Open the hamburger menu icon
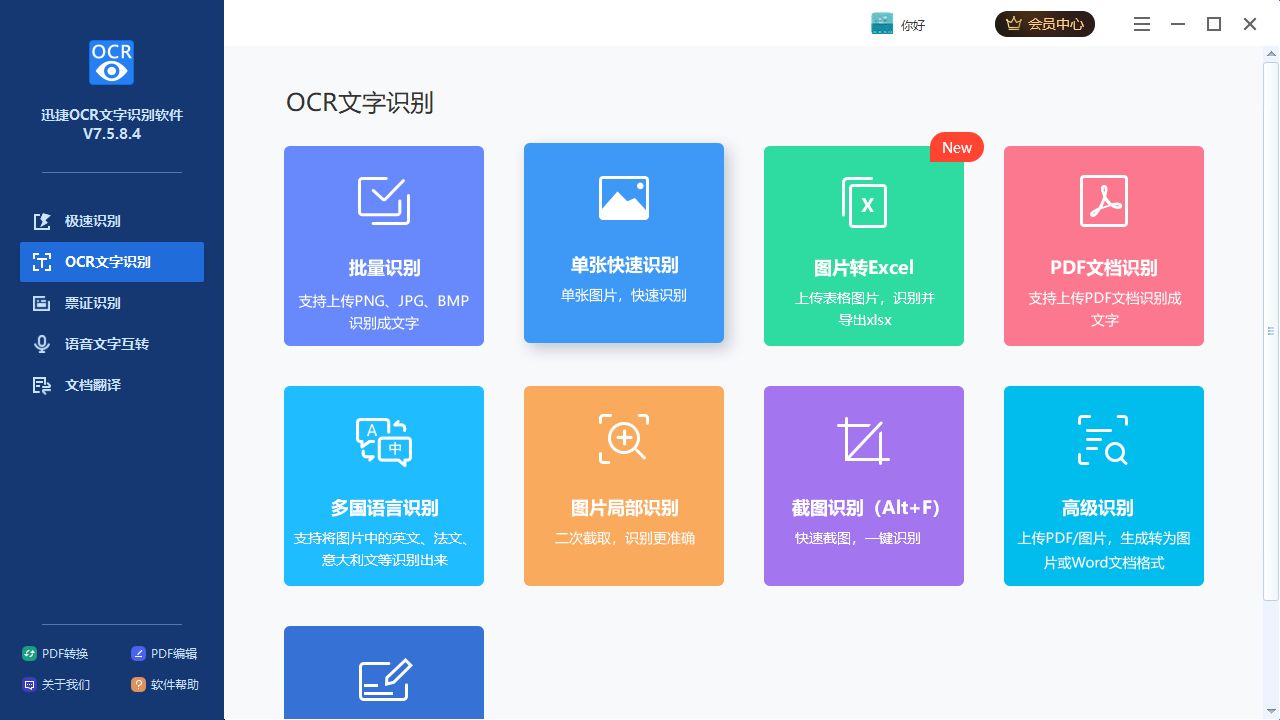 [1142, 24]
